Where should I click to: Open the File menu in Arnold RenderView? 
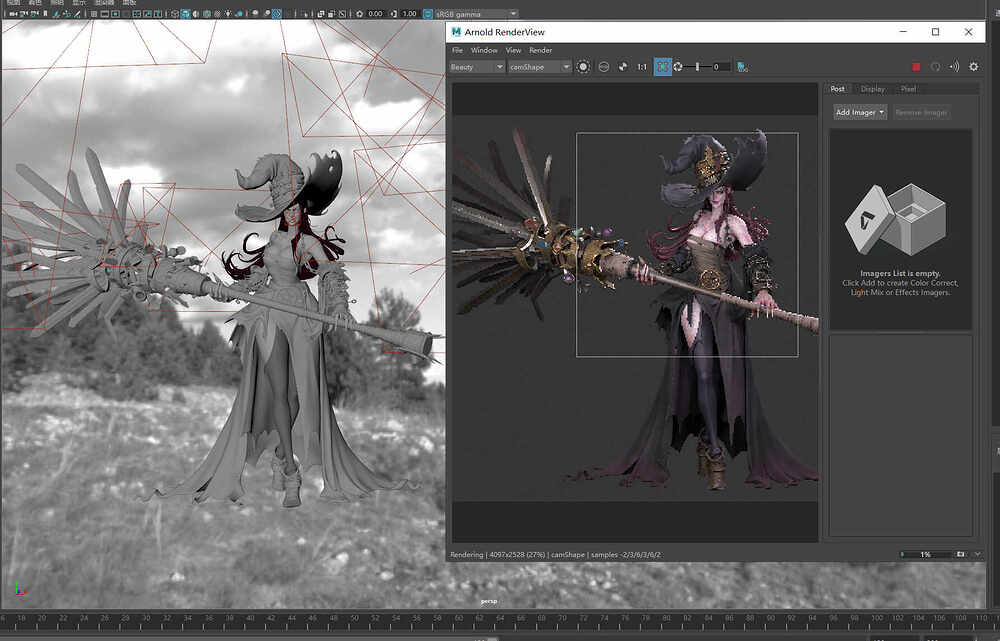coord(457,50)
